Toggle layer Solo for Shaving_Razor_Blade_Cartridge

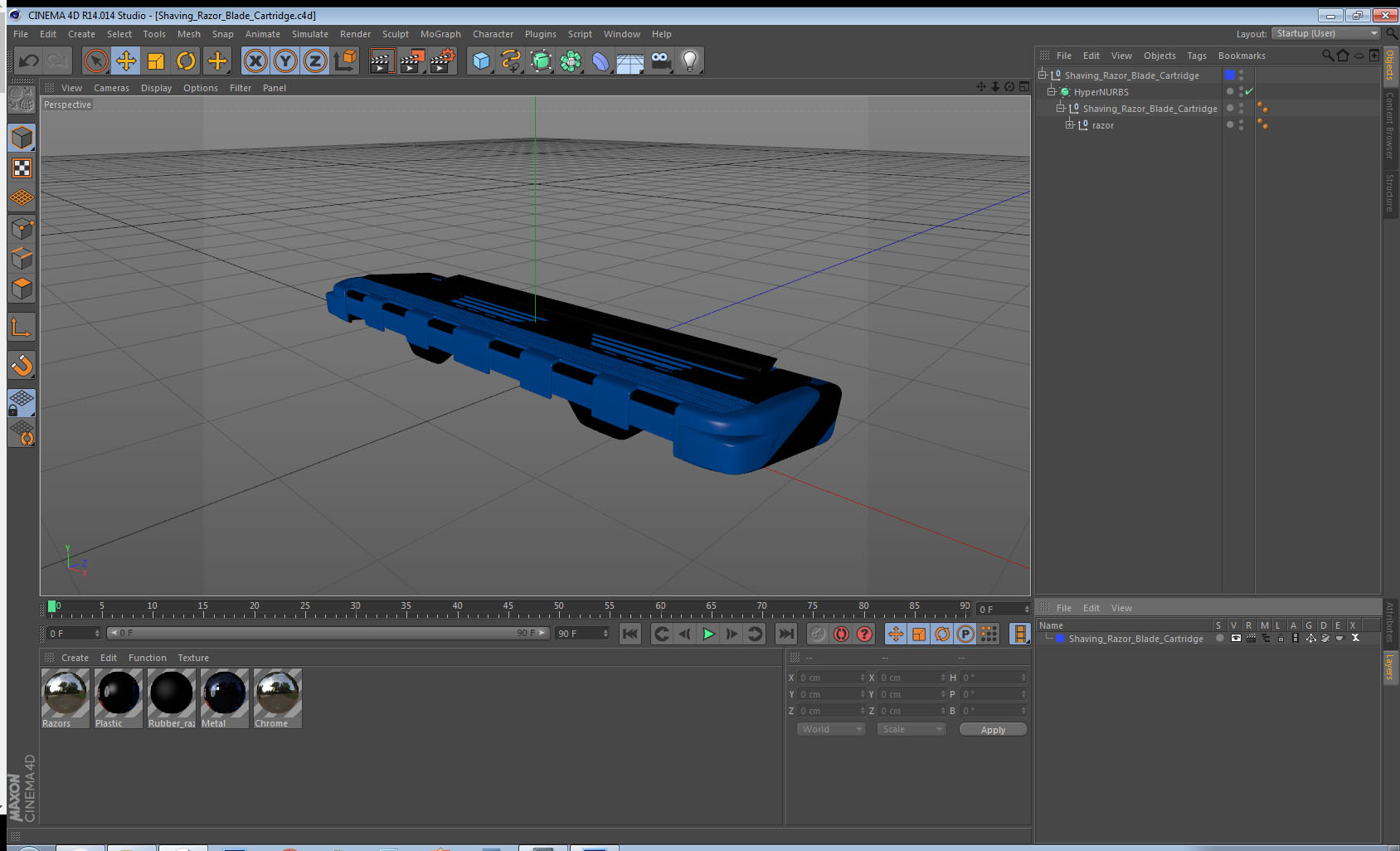1220,638
